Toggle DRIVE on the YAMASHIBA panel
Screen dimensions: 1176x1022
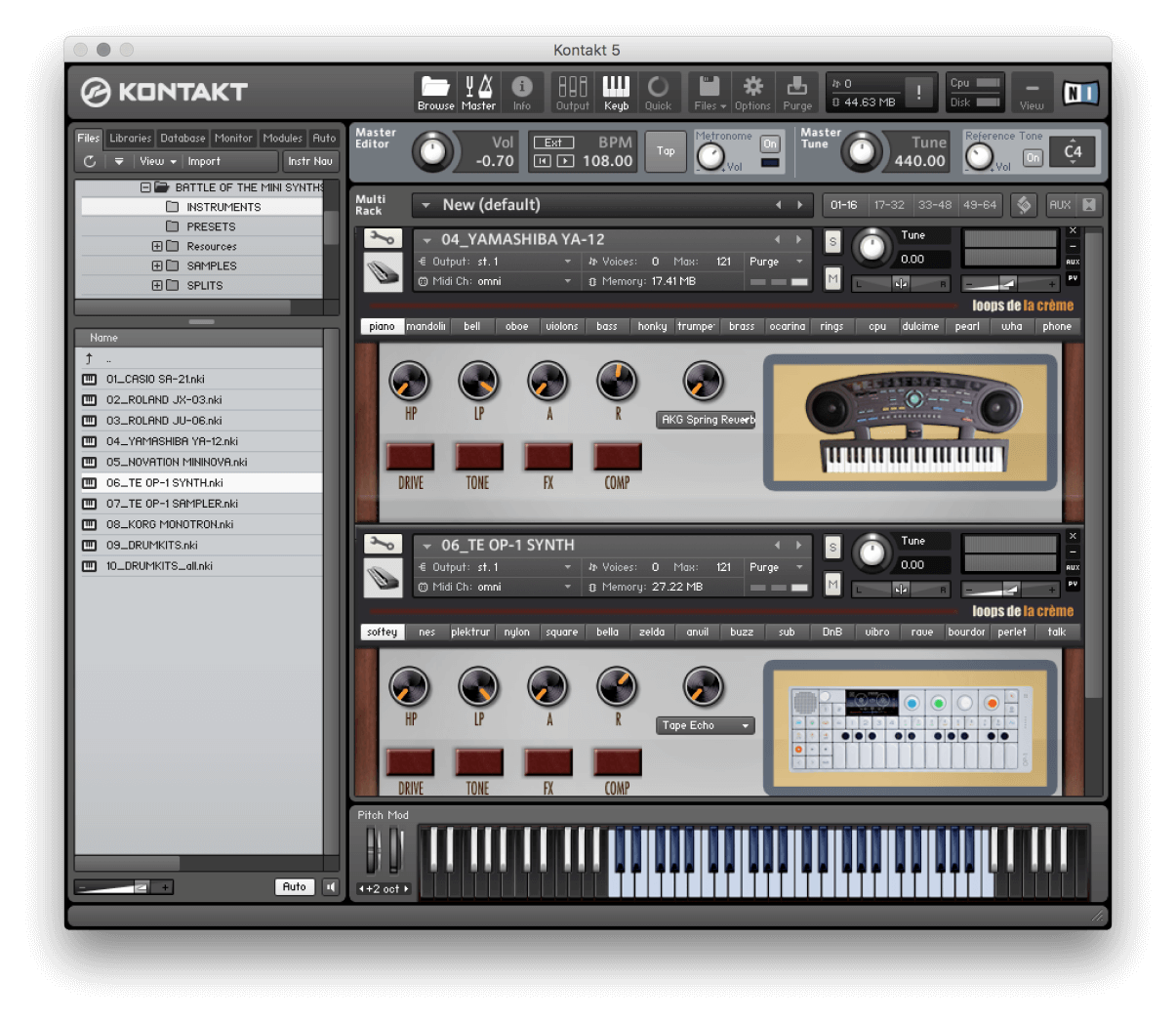(411, 456)
